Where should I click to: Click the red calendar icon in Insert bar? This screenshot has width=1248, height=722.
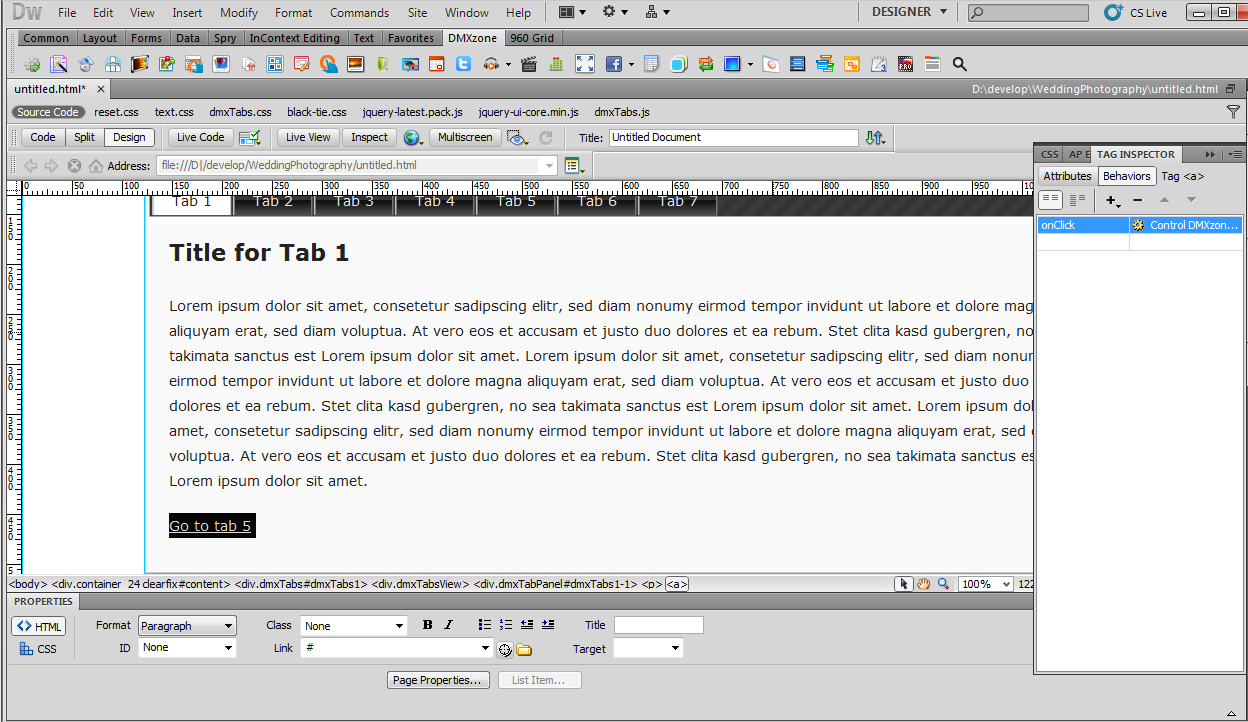coord(436,64)
